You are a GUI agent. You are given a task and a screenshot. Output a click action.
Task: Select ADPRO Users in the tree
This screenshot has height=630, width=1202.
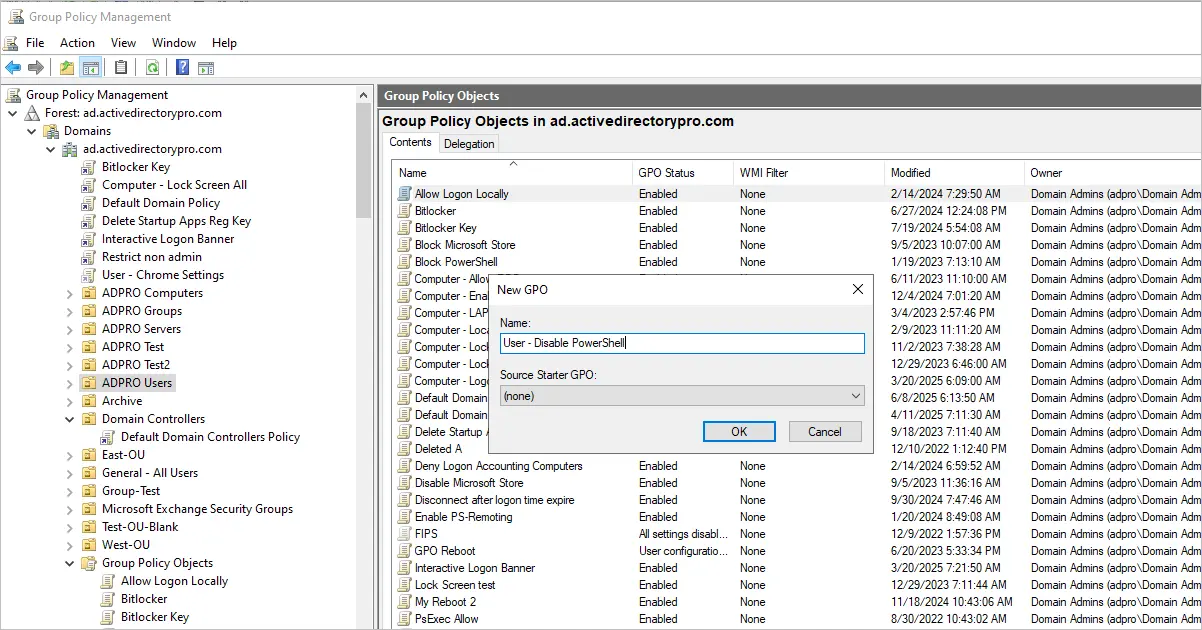click(x=137, y=383)
